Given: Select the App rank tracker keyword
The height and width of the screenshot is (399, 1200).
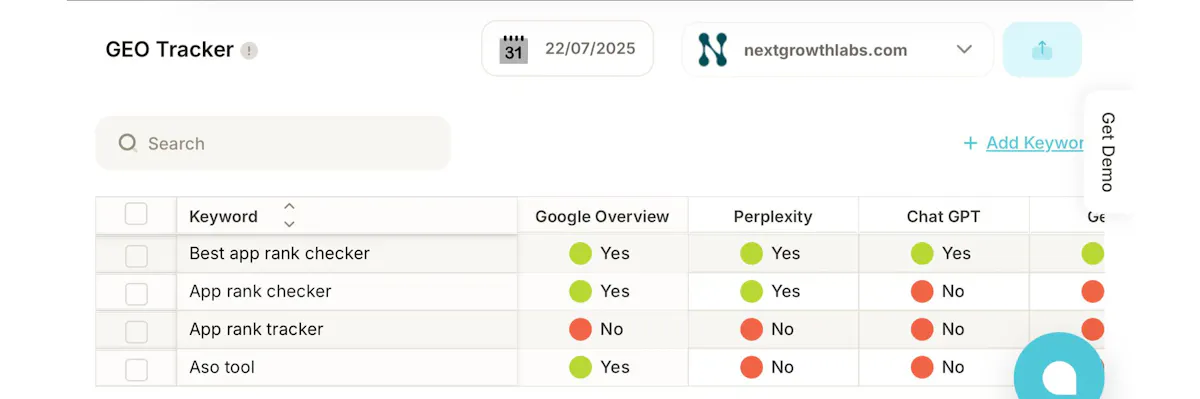Looking at the screenshot, I should point(256,329).
